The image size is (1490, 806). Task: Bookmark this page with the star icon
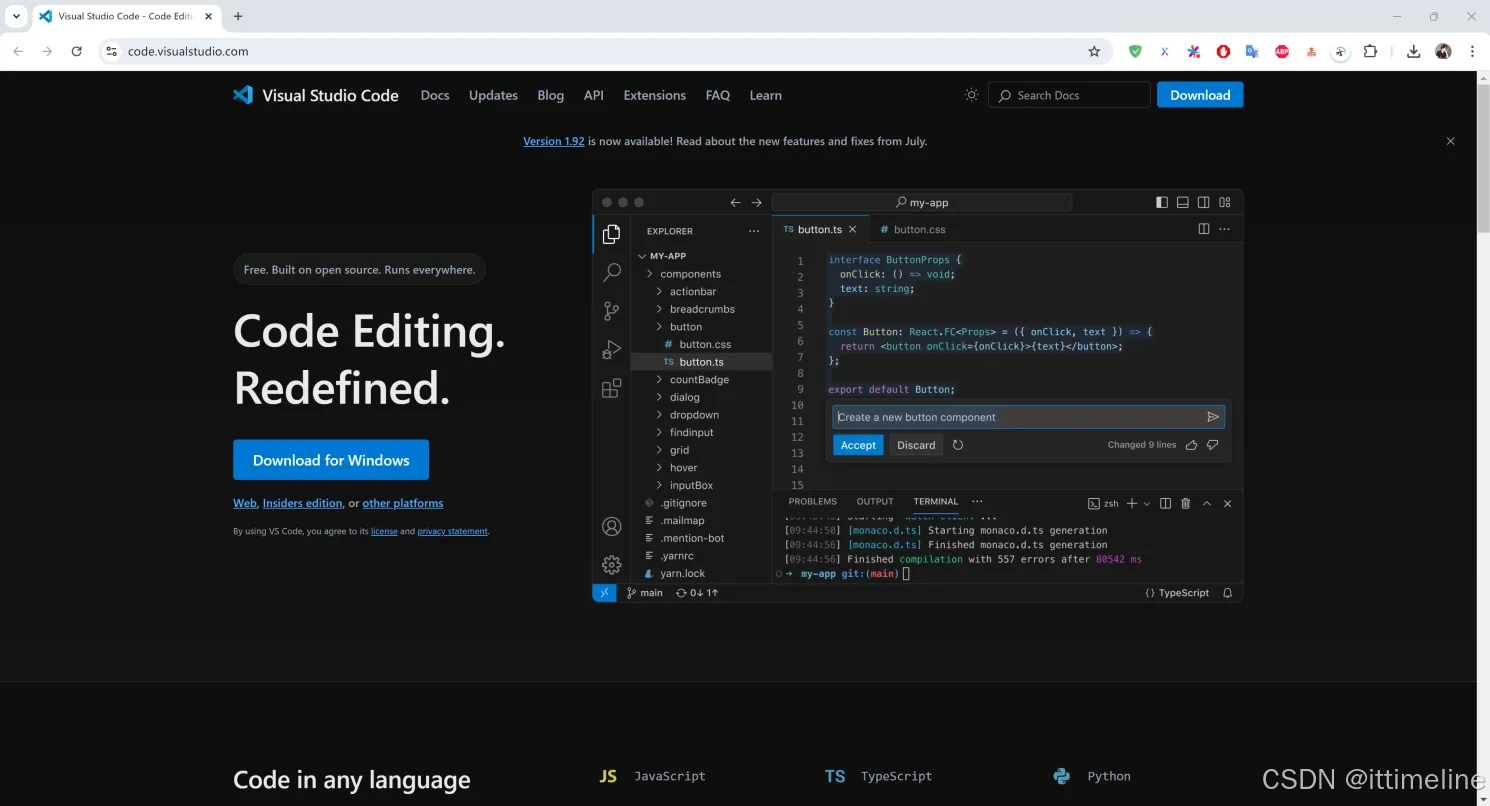click(1094, 51)
